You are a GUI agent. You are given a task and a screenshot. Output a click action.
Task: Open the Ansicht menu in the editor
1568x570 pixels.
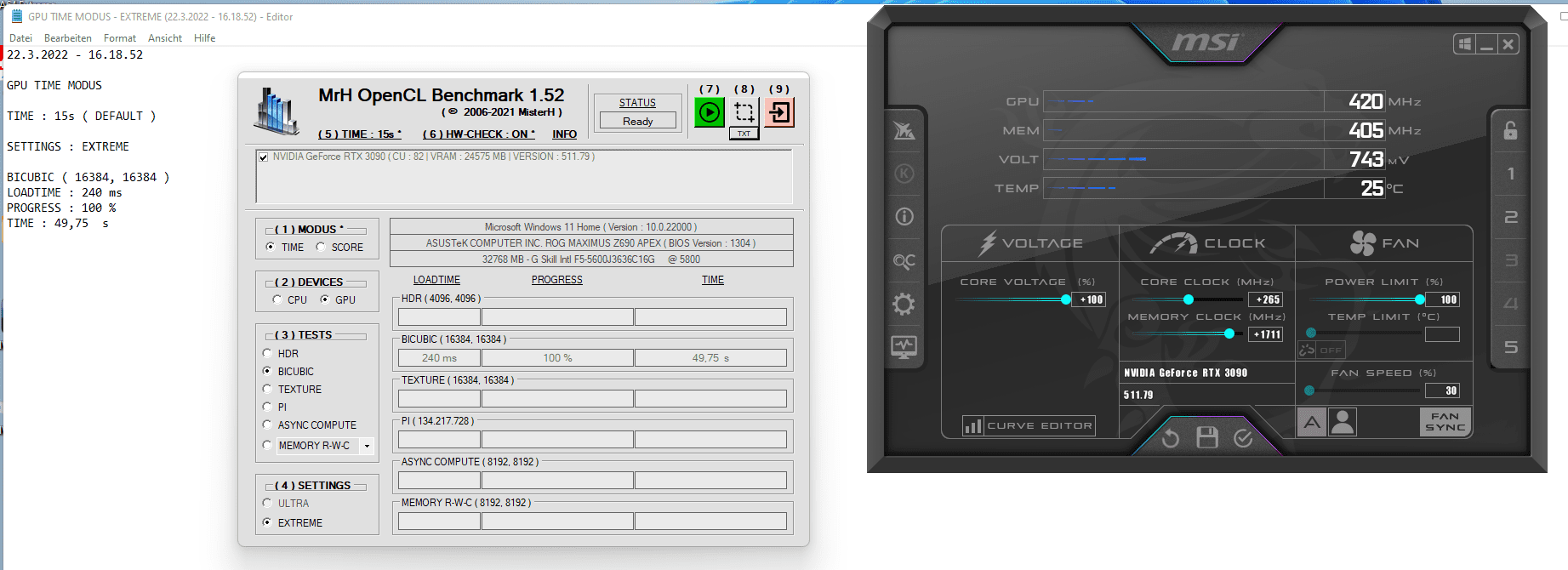point(165,38)
